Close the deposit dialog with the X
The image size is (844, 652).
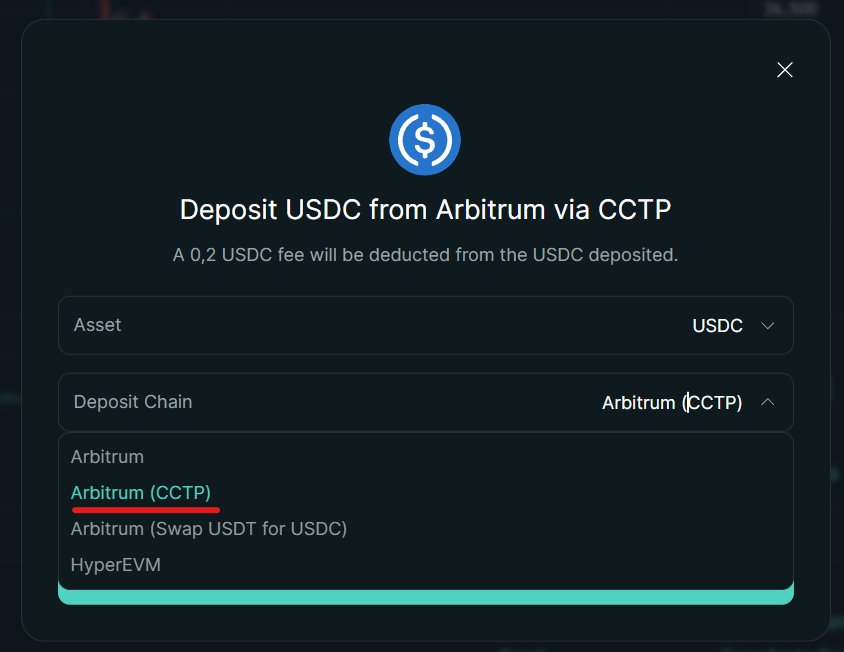click(785, 69)
